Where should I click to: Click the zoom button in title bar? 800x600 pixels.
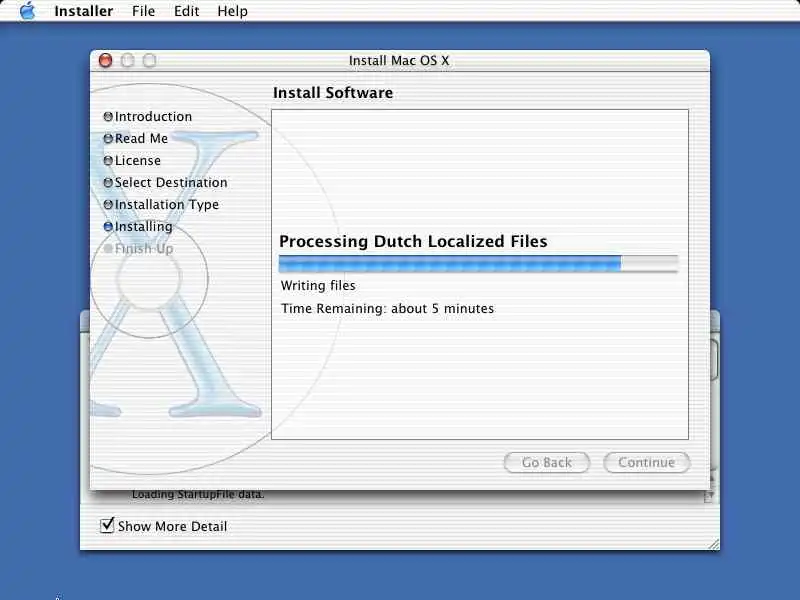click(149, 60)
